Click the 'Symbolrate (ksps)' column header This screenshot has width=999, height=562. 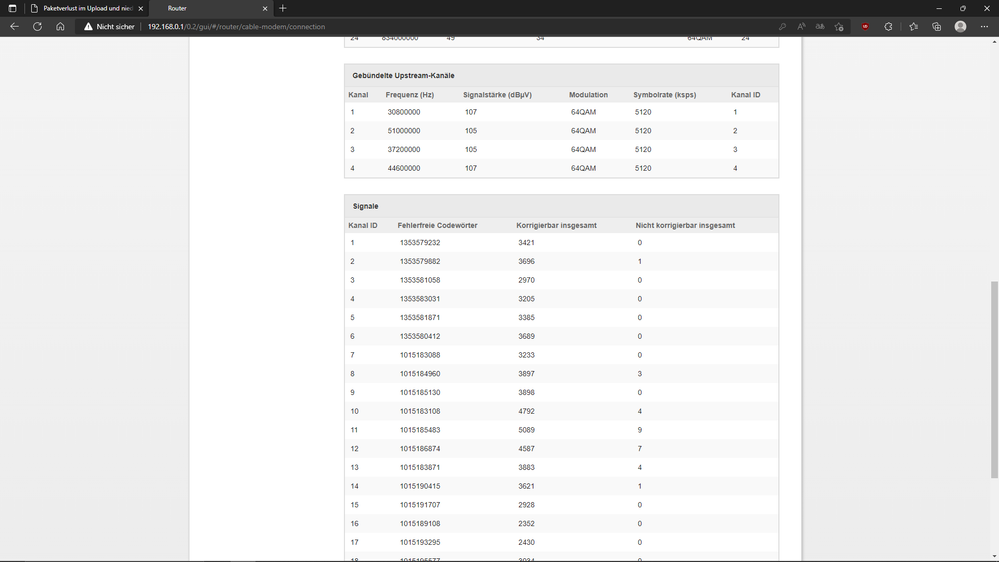coord(665,95)
